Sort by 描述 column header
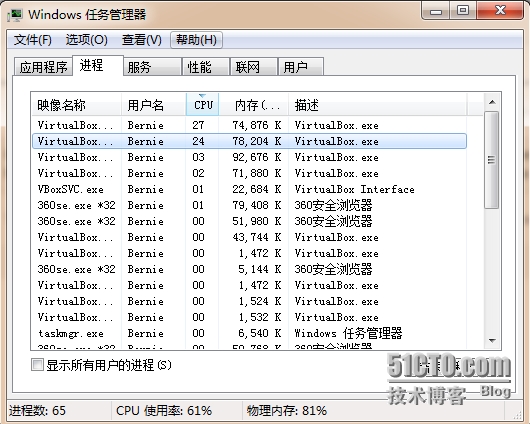 coord(378,105)
